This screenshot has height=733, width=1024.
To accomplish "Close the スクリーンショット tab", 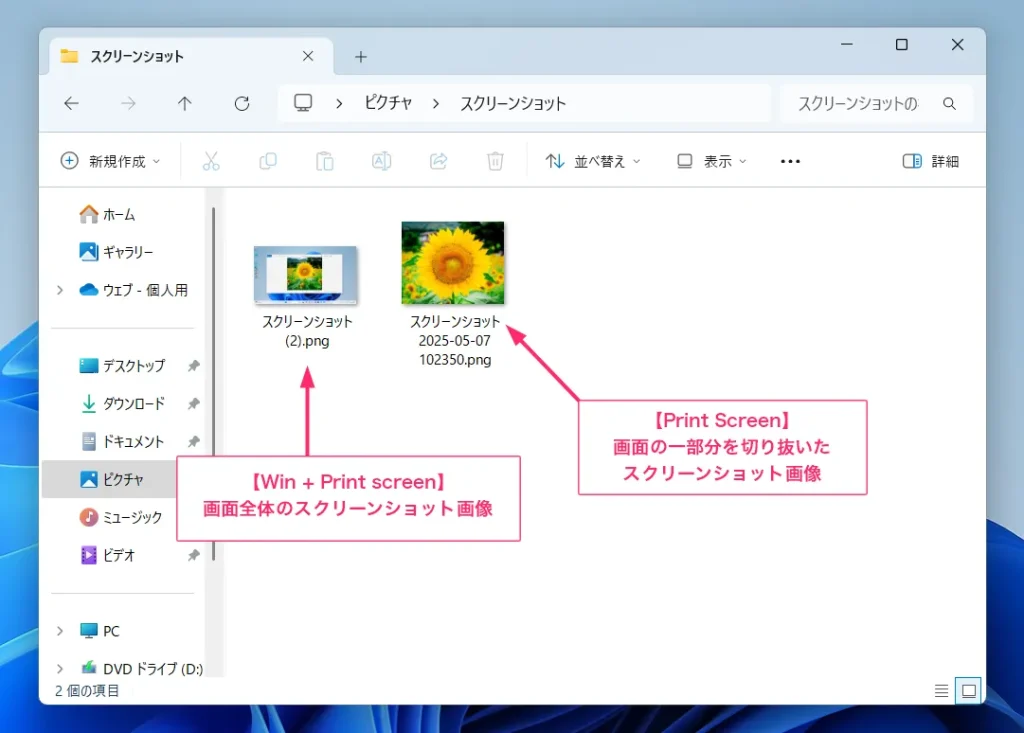I will point(308,56).
